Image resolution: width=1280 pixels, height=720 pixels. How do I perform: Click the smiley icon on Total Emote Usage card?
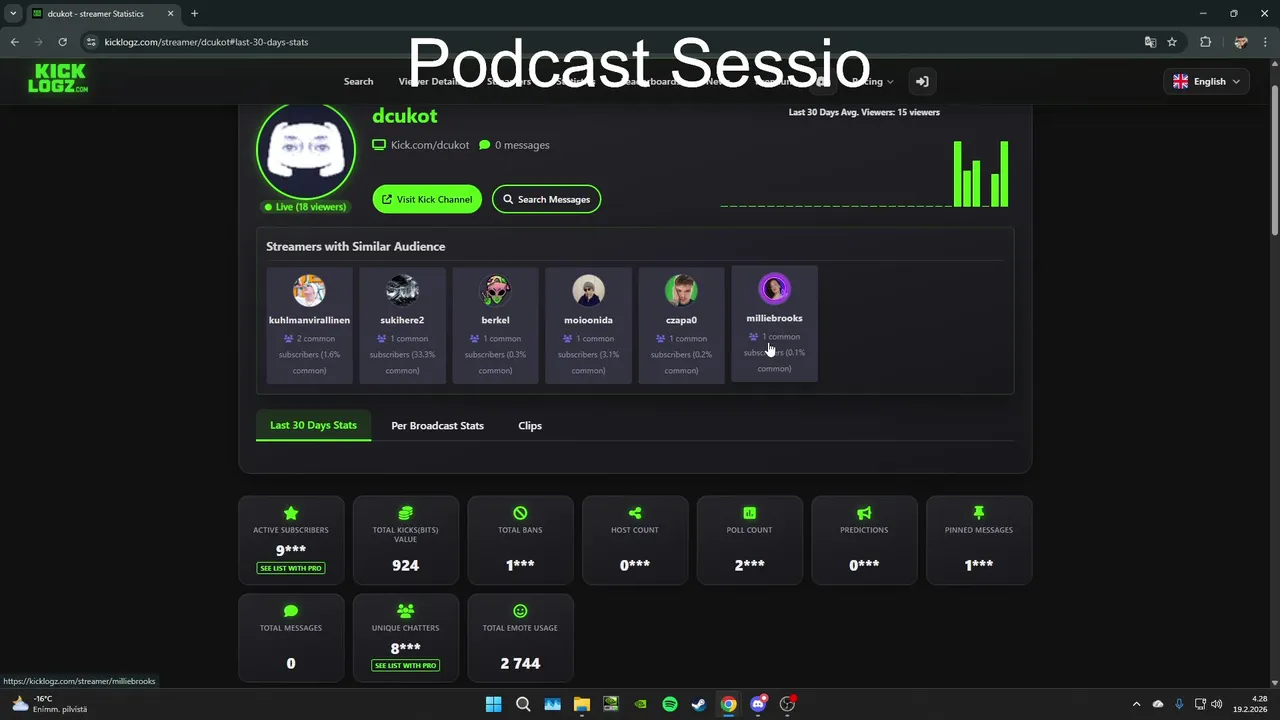click(520, 611)
